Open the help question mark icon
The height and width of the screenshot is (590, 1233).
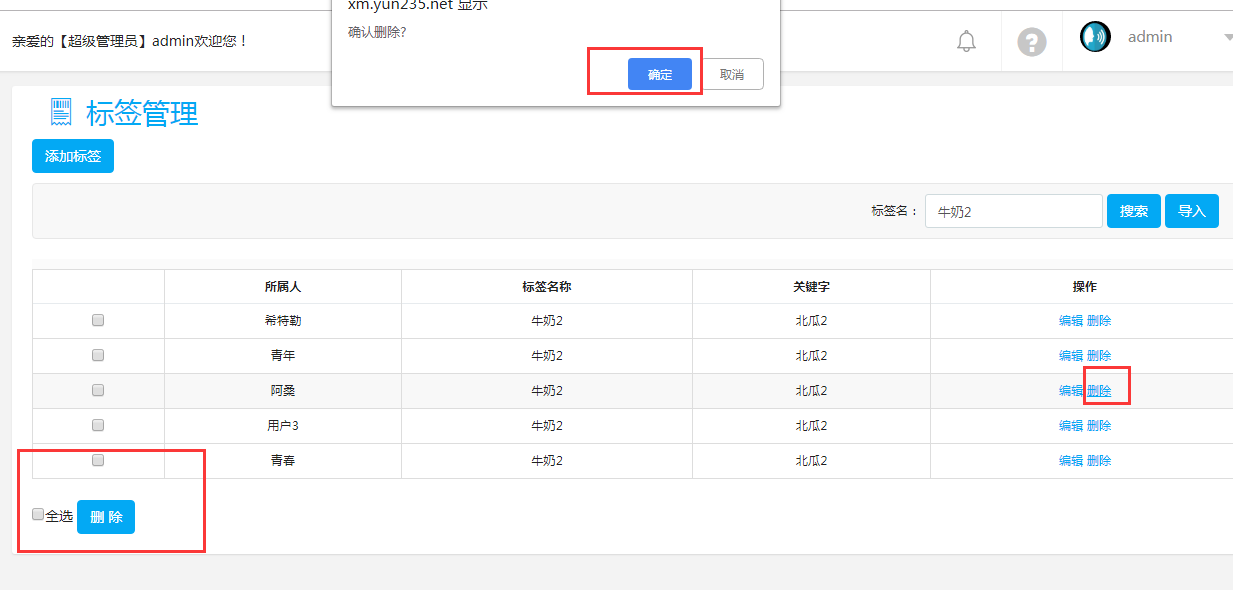(x=1031, y=42)
